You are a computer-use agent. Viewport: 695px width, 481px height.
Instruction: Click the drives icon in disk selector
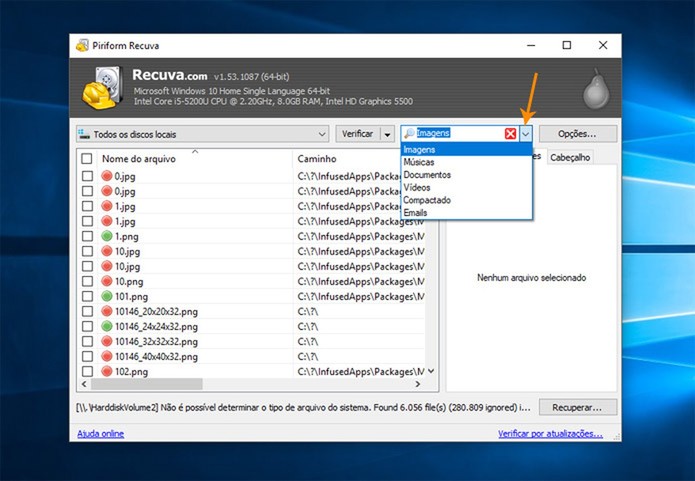coord(84,134)
